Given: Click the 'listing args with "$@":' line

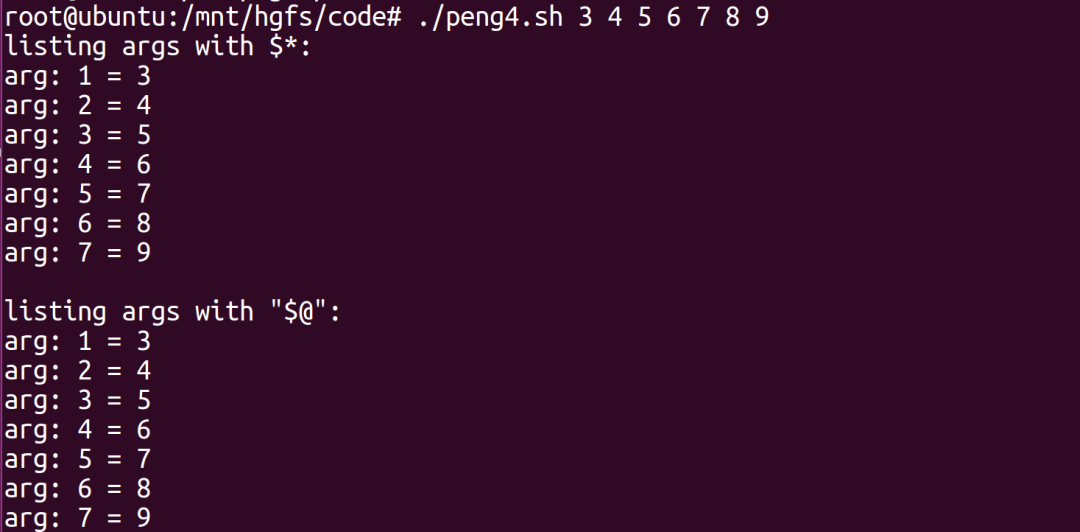Looking at the screenshot, I should tap(172, 312).
